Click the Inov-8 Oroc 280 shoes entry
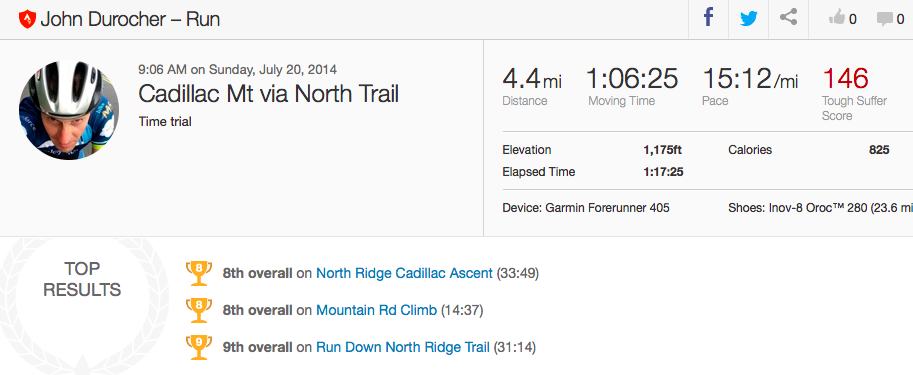Image resolution: width=913 pixels, height=375 pixels. coord(820,208)
